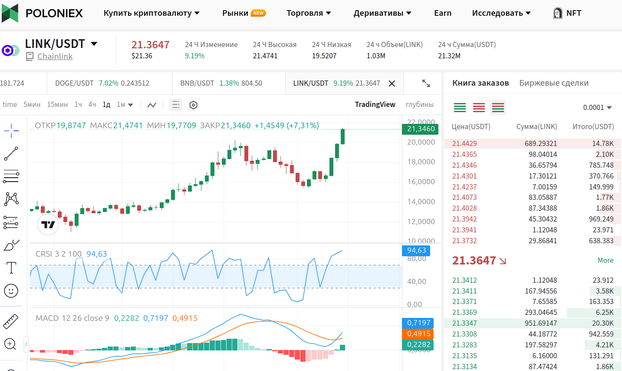Select the brush drawing tool
Viewport: 622px width, 371px height.
(11, 246)
